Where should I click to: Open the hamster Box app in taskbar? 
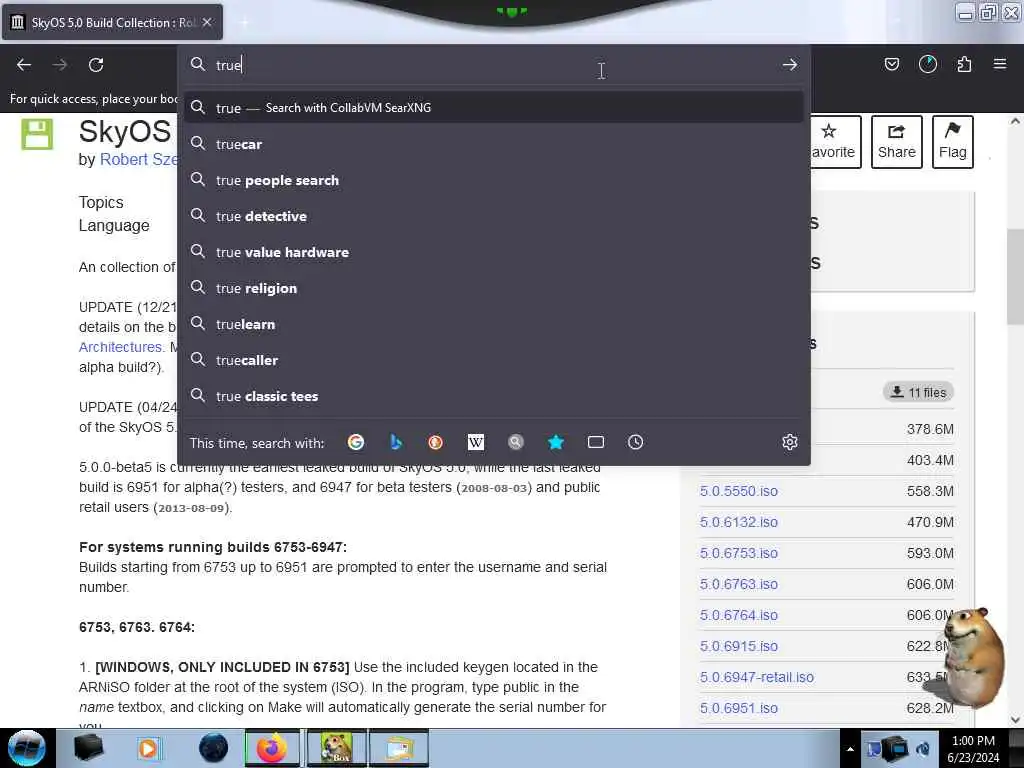click(335, 748)
